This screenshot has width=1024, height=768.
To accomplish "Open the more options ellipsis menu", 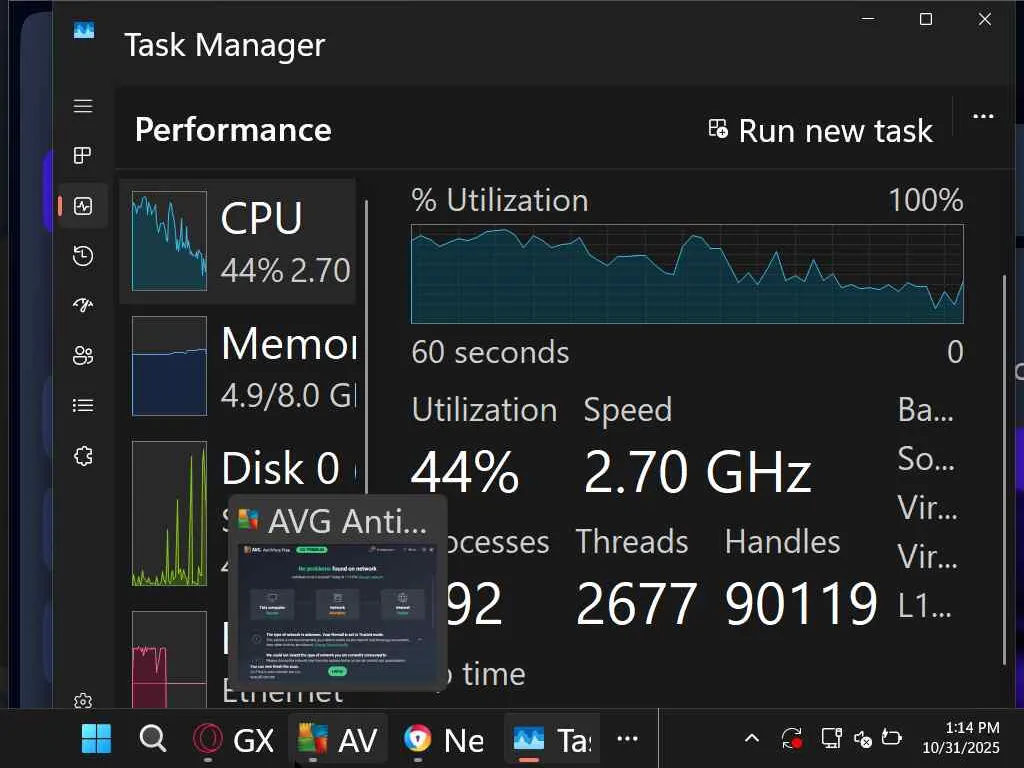I will tap(983, 117).
